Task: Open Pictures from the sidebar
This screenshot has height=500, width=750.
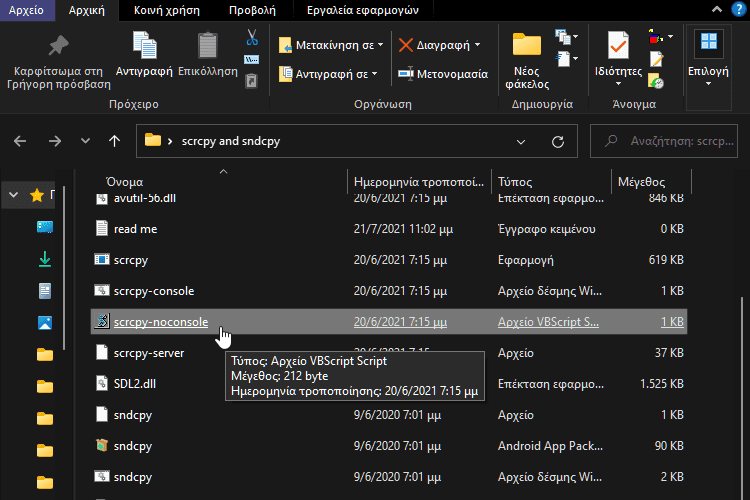Action: click(x=45, y=323)
